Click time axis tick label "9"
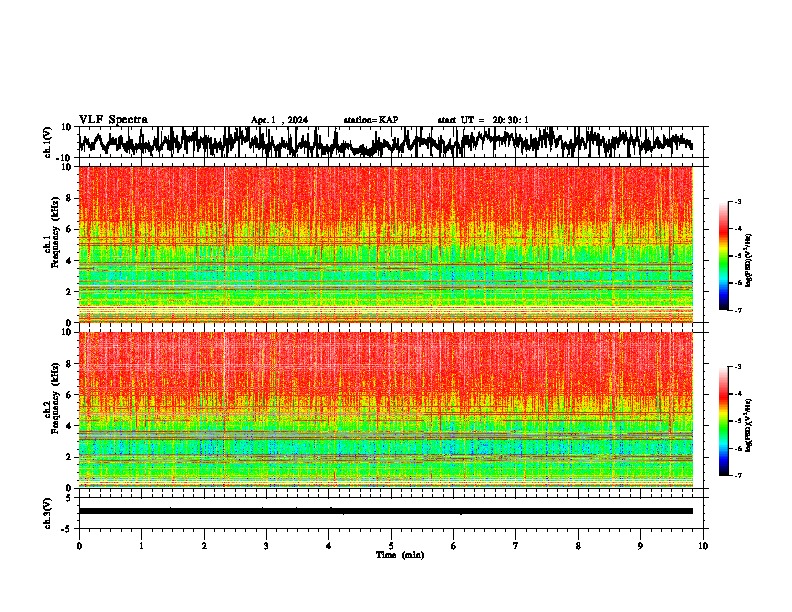Viewport: 792px width, 612px height. 640,546
